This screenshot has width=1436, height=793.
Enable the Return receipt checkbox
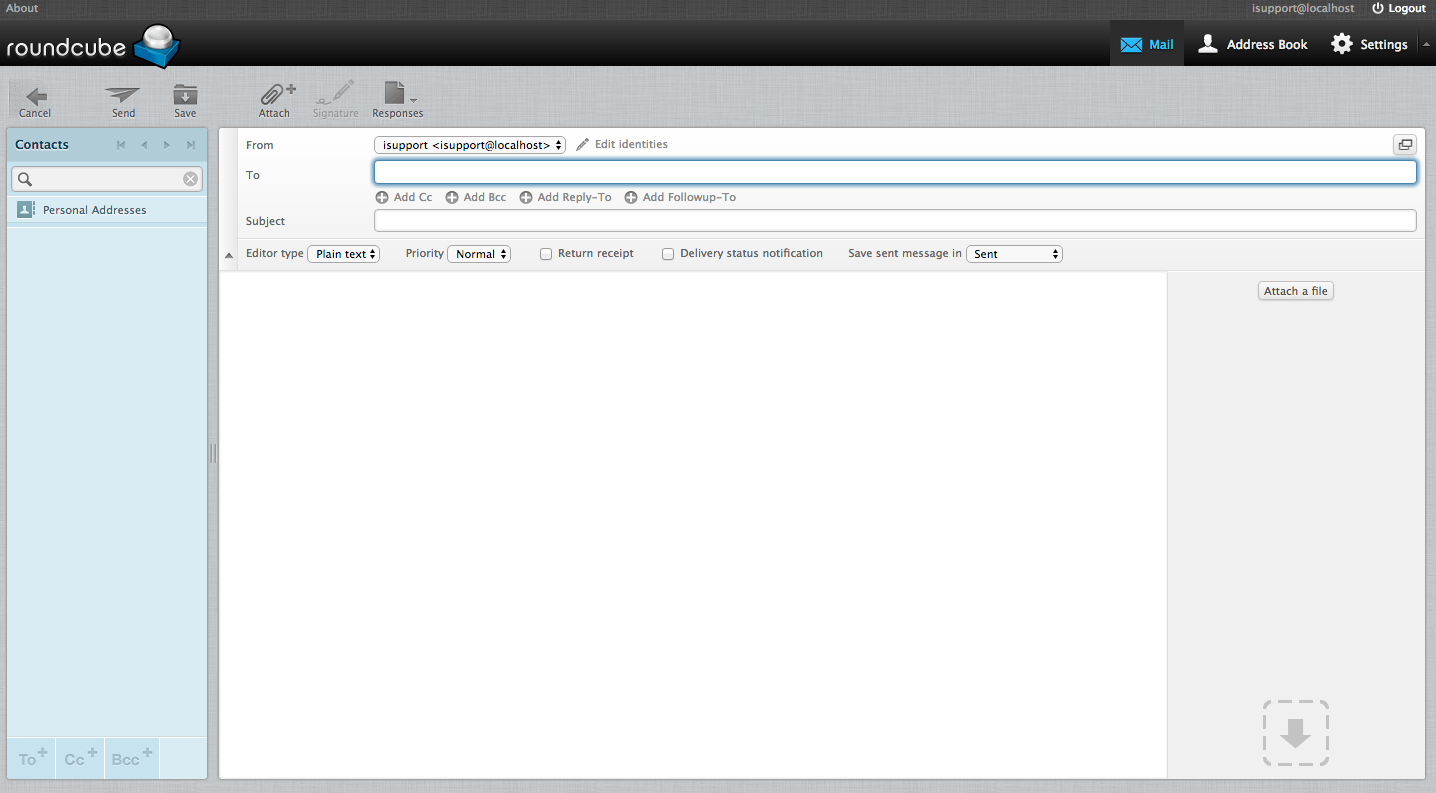coord(546,254)
